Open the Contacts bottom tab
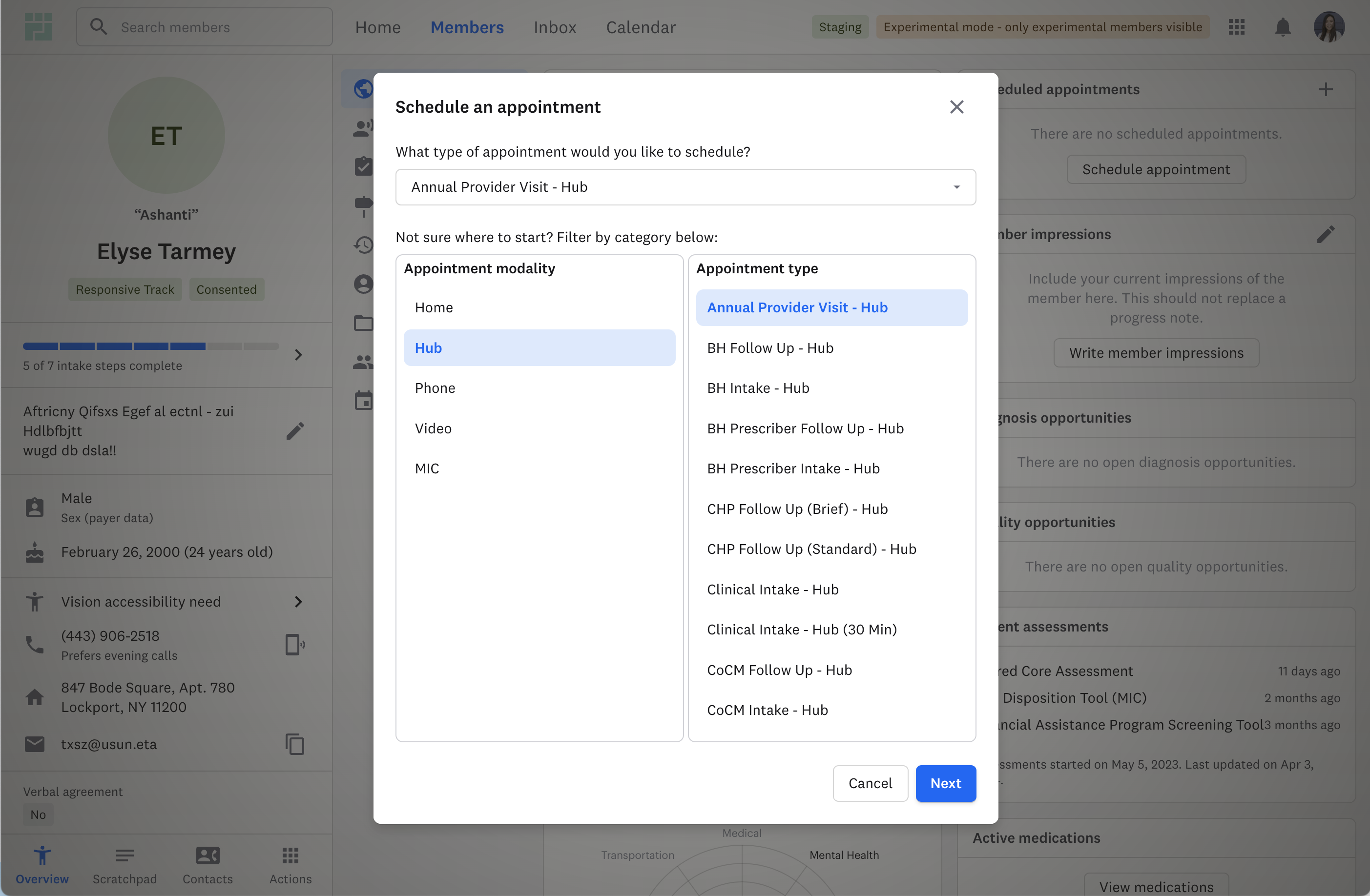The image size is (1370, 896). click(x=208, y=865)
